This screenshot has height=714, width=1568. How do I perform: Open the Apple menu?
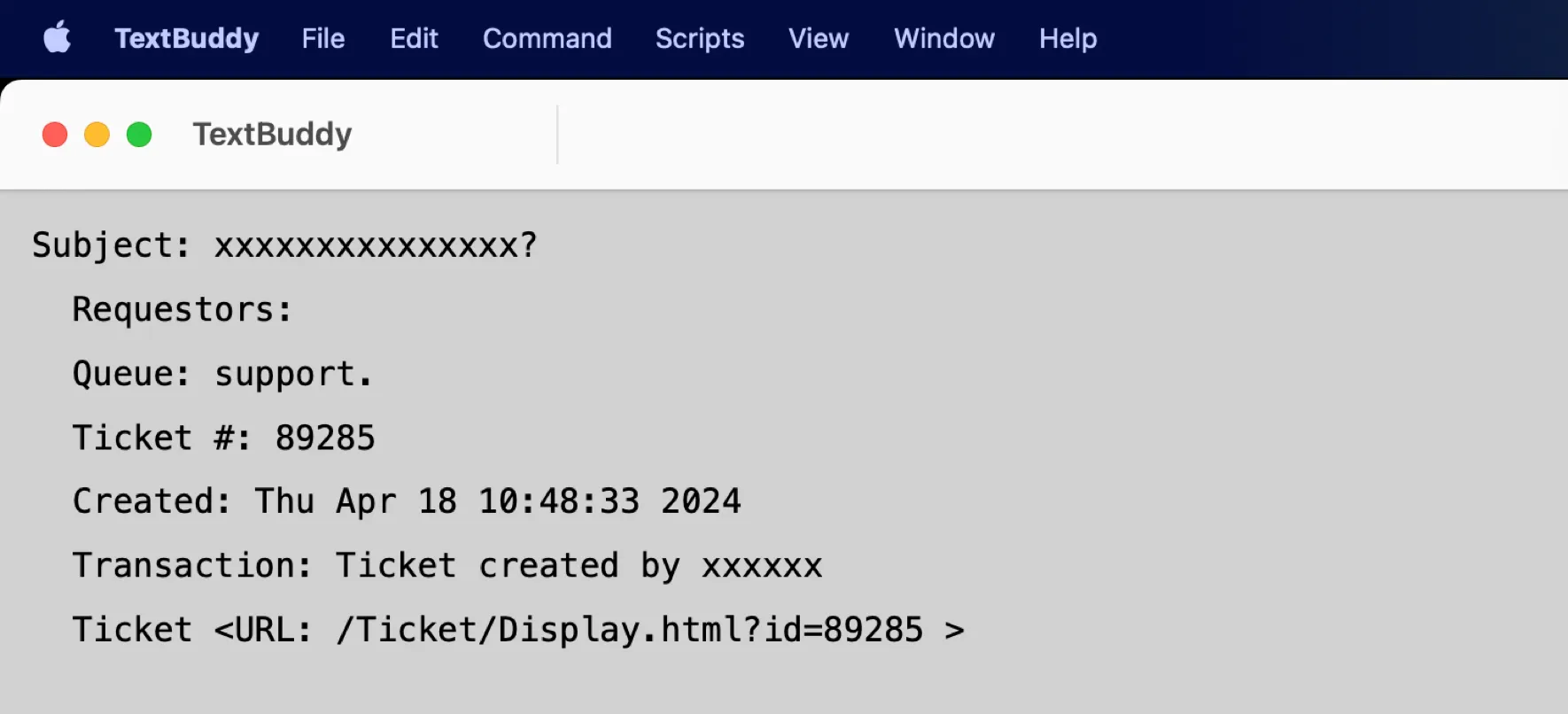coord(57,38)
